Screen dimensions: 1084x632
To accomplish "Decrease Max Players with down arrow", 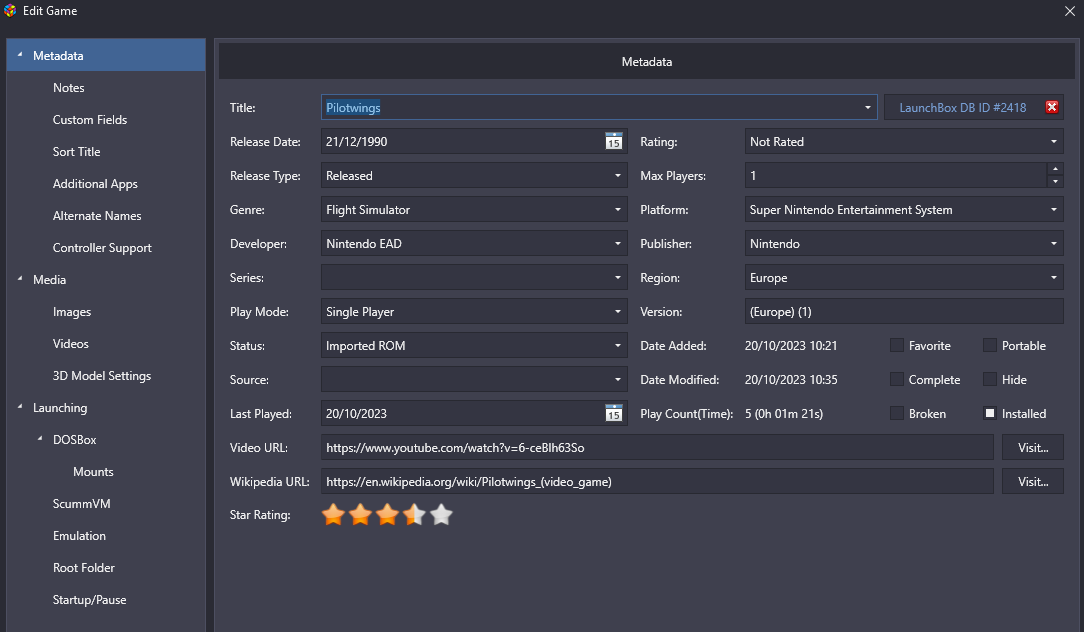I will [x=1055, y=182].
